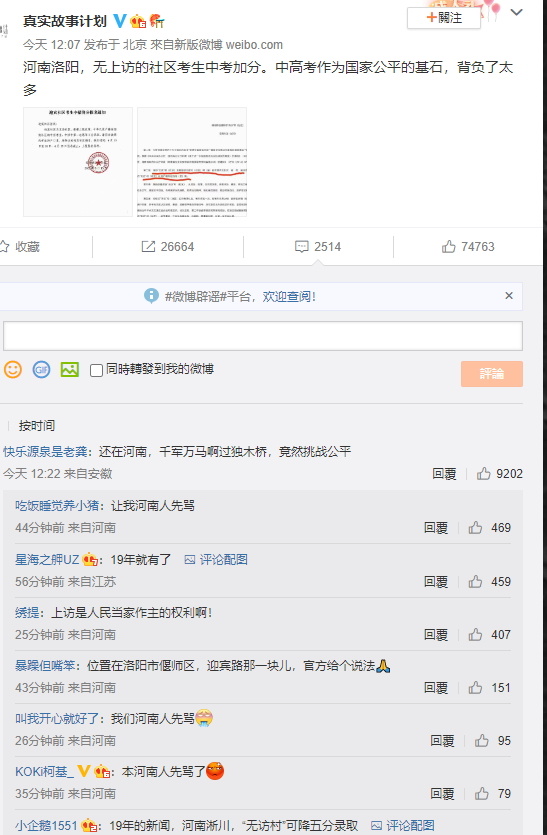Screen dimensions: 547x835
Task: Attach a picture using the image icon
Action: [x=70, y=369]
